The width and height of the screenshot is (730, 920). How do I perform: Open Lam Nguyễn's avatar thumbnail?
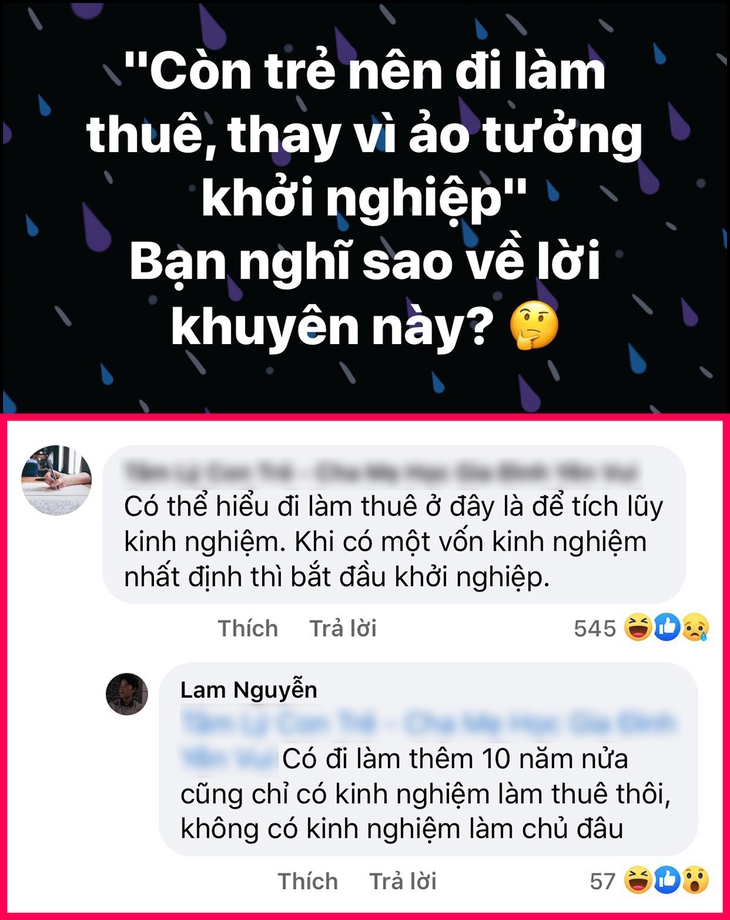coord(127,694)
